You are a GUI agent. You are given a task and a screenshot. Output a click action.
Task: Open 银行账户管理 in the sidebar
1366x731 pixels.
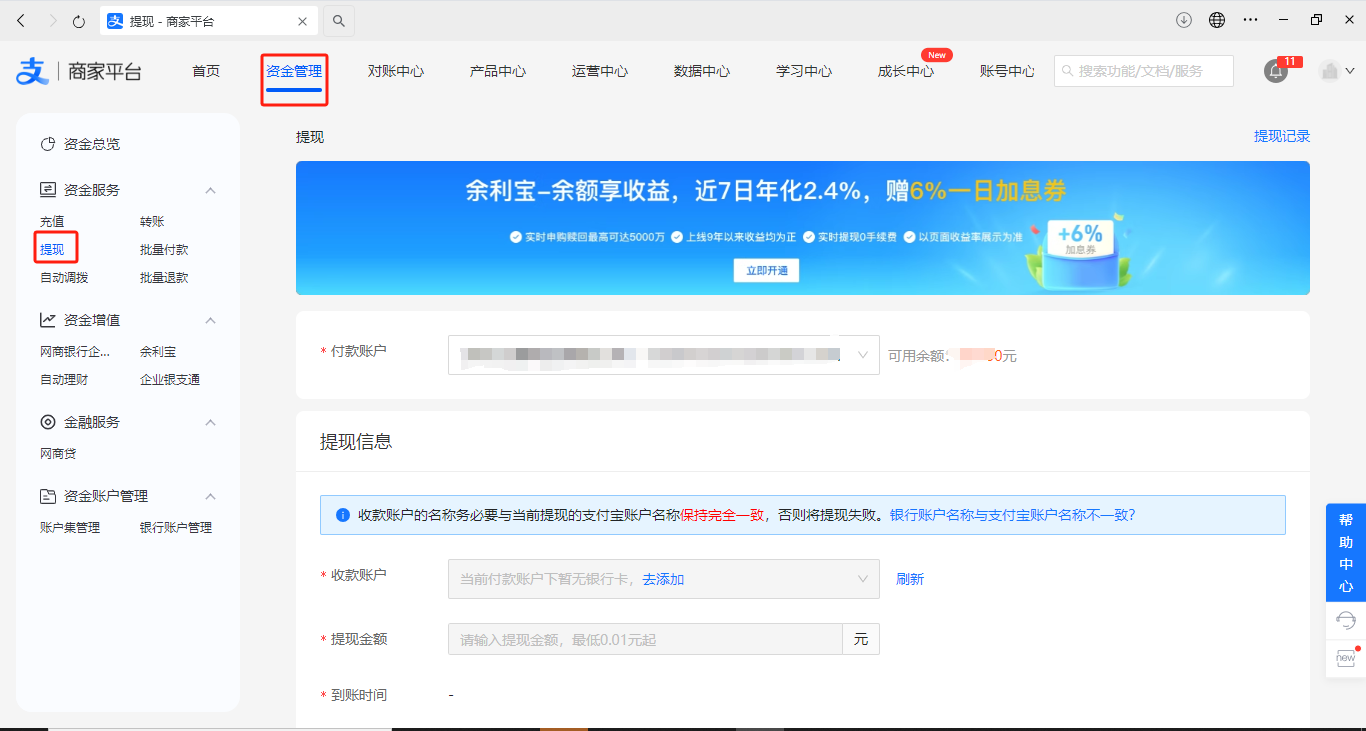click(x=176, y=528)
